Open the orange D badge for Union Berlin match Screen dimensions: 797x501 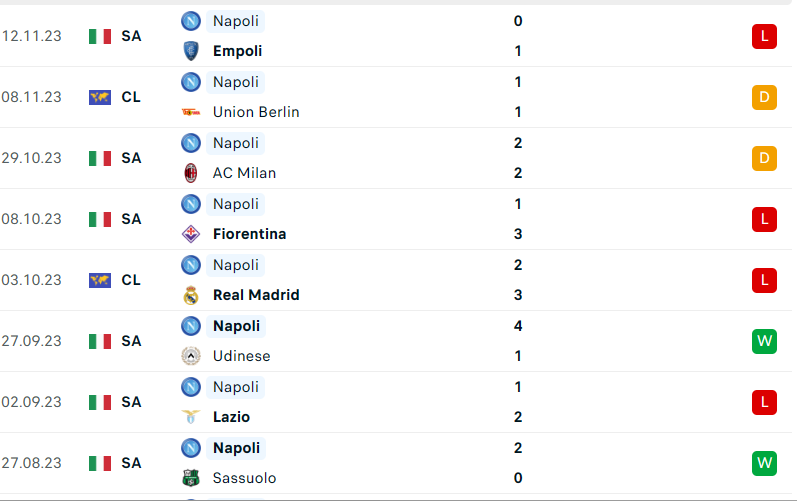764,97
